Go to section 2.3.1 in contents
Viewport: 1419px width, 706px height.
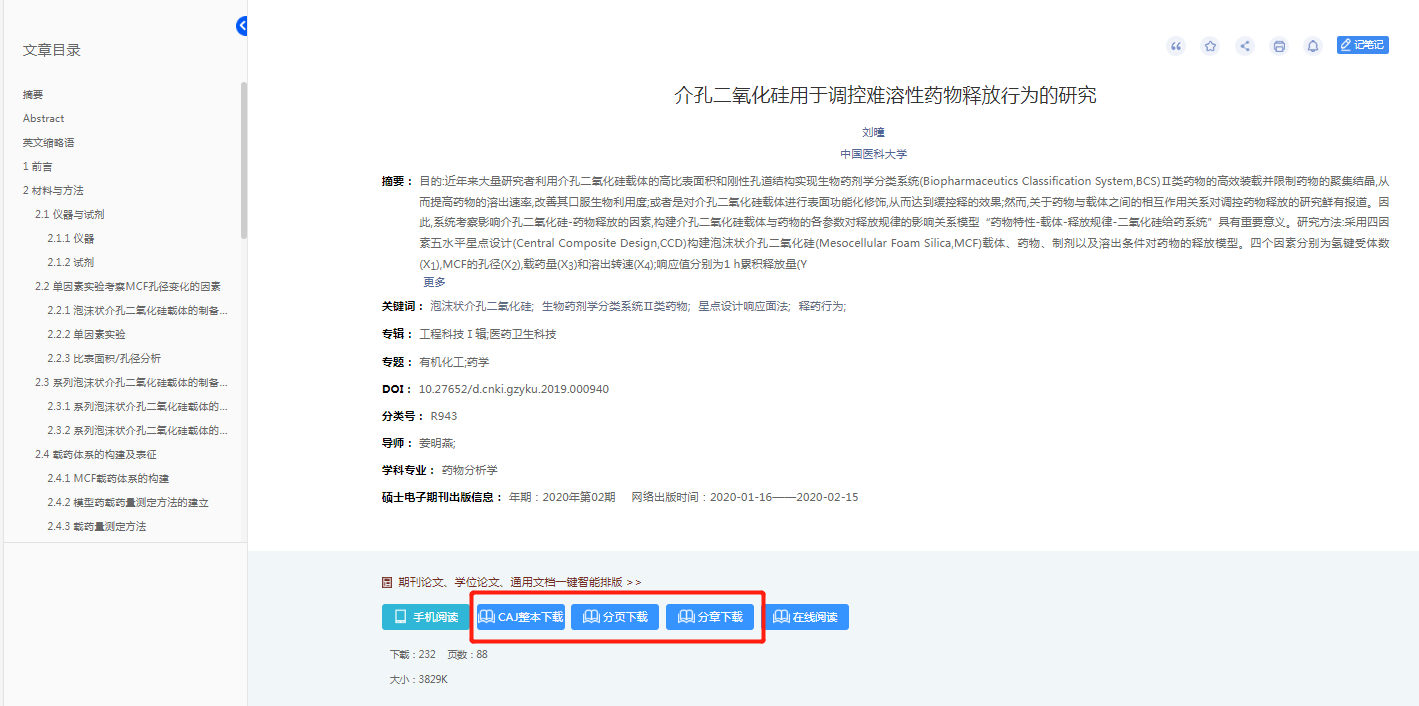coord(137,406)
